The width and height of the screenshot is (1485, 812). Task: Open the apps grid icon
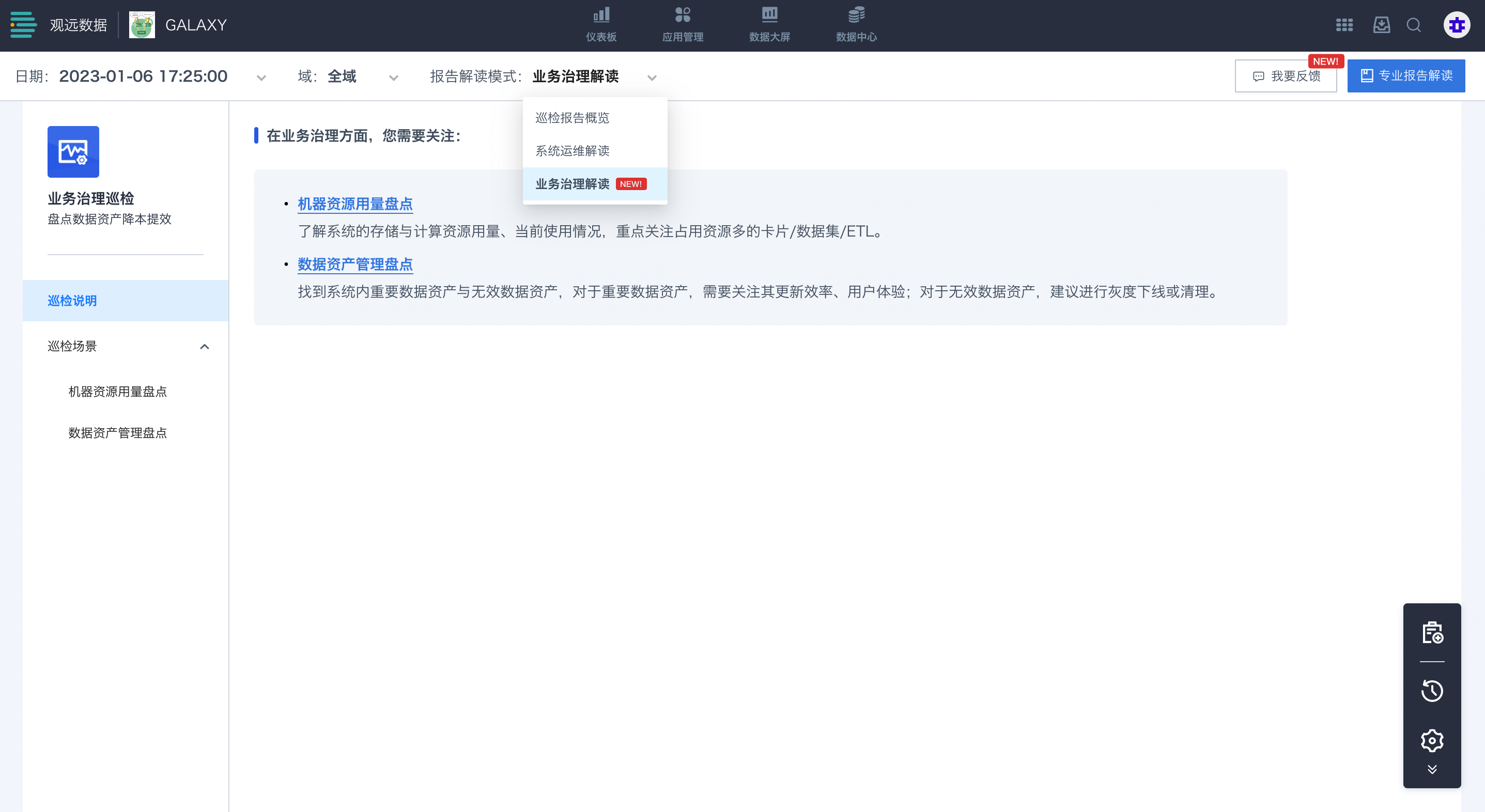tap(1344, 25)
